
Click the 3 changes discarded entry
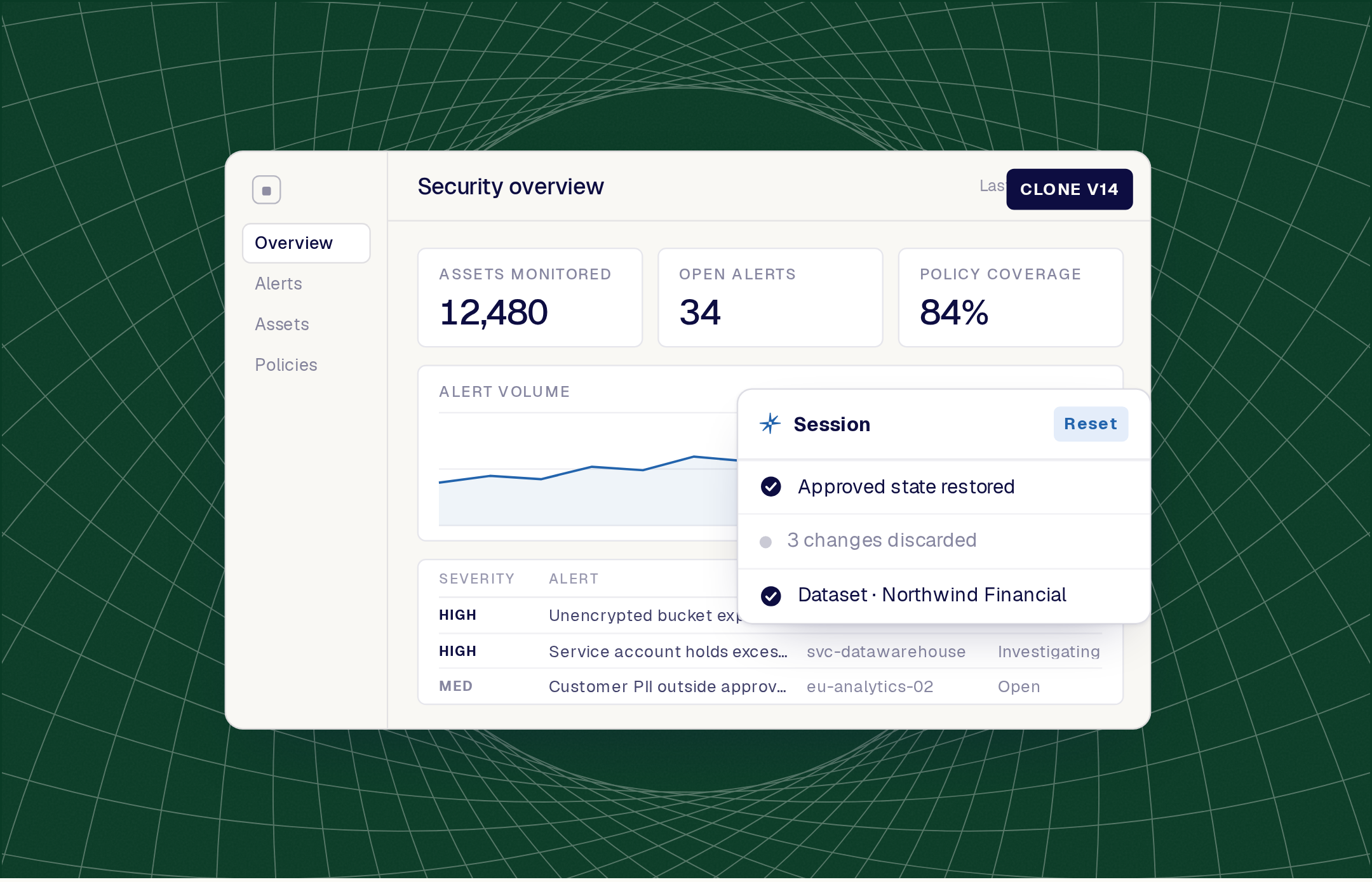(x=944, y=541)
